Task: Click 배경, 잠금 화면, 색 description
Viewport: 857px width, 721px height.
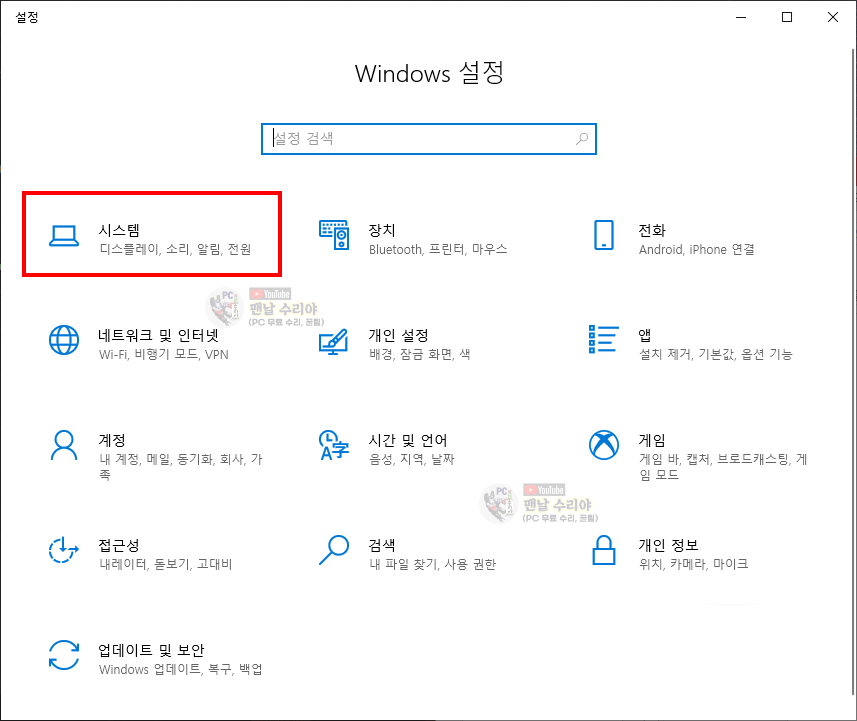Action: pos(420,354)
